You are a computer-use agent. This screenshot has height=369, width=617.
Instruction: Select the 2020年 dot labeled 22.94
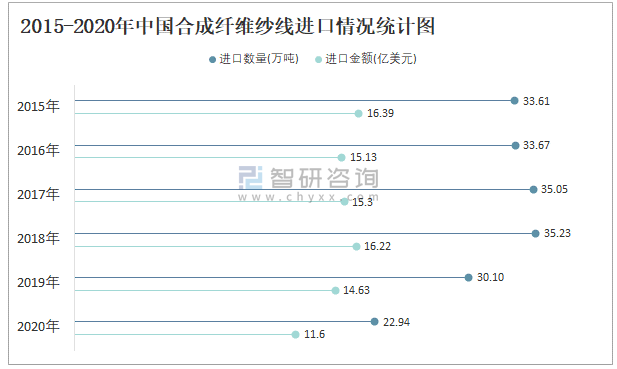click(x=375, y=322)
